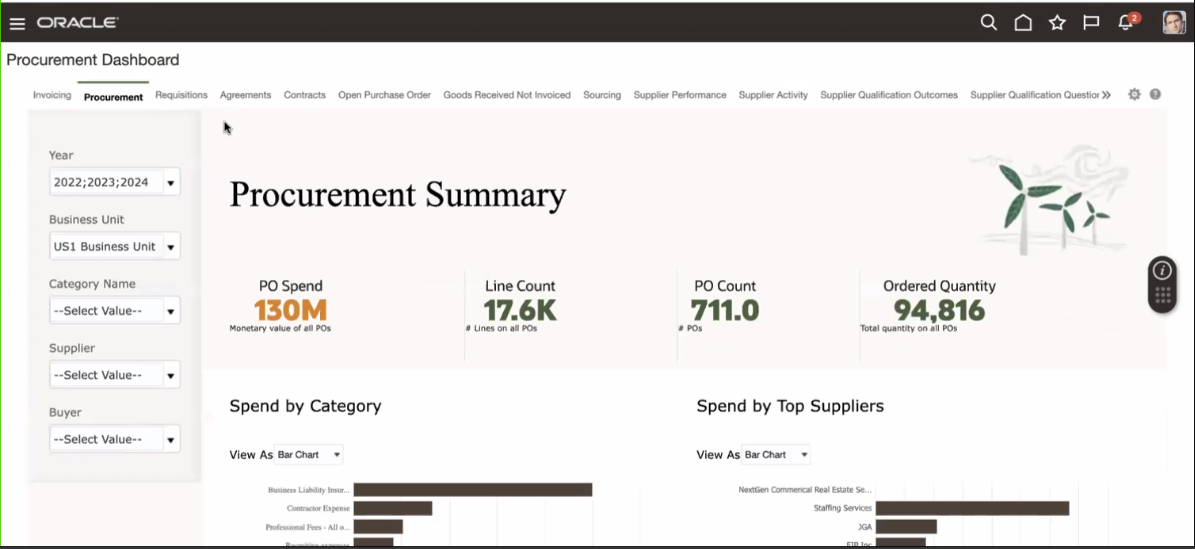Viewport: 1195px width, 549px height.
Task: Open the Watchlist flag icon
Action: [x=1091, y=23]
